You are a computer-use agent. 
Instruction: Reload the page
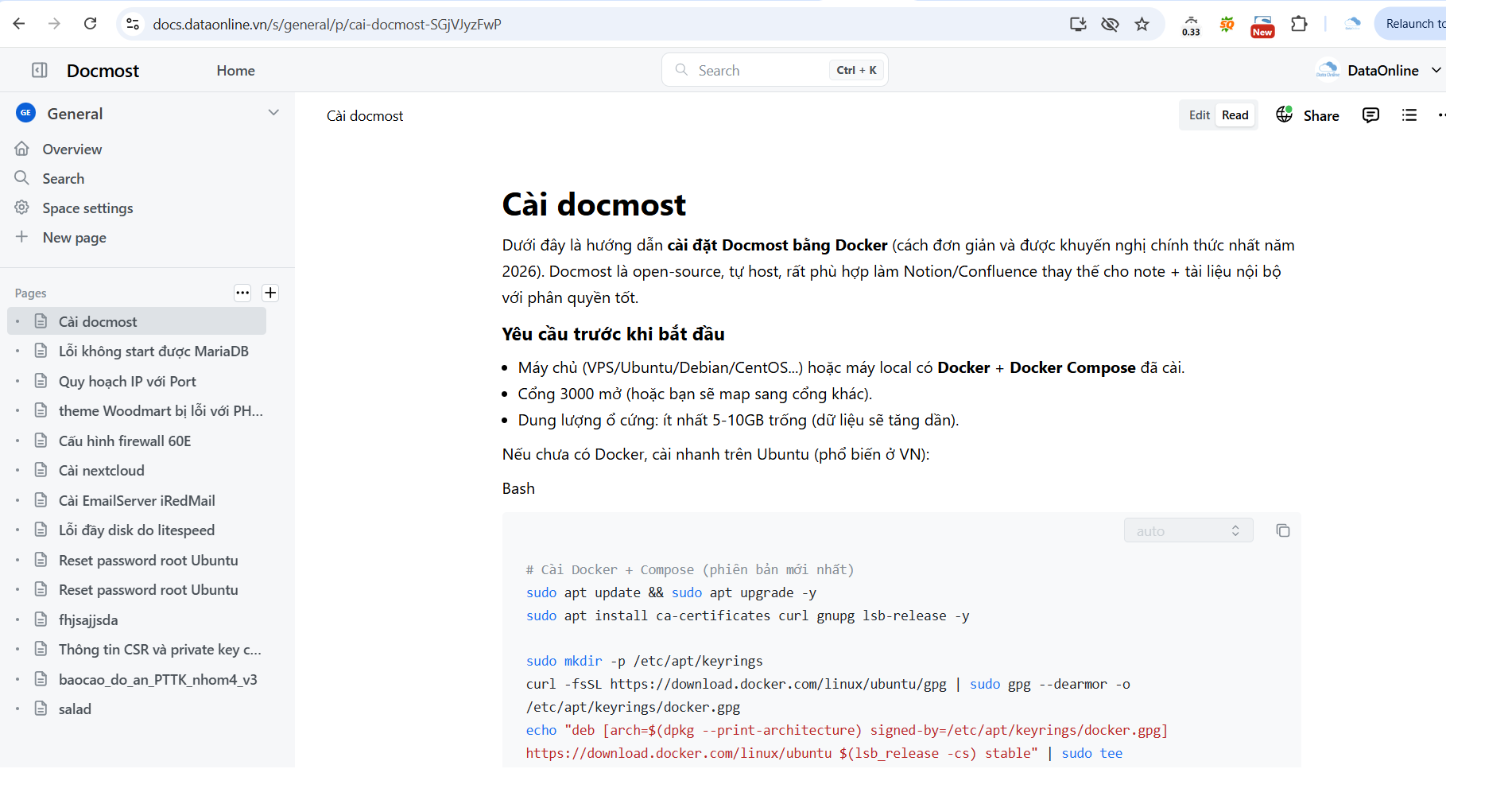tap(91, 24)
